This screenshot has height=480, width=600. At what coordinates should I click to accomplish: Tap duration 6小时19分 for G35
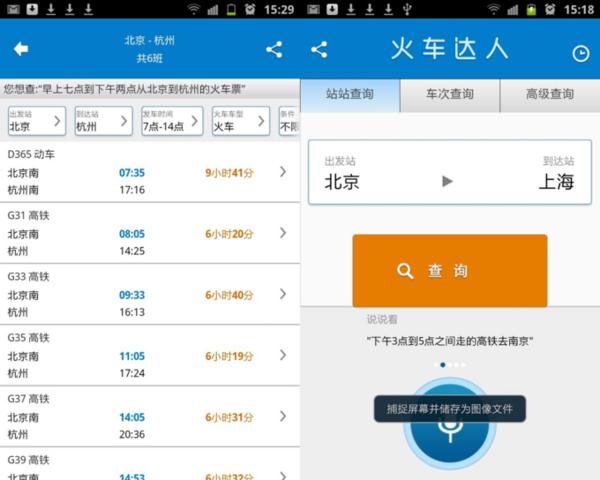pyautogui.click(x=229, y=356)
